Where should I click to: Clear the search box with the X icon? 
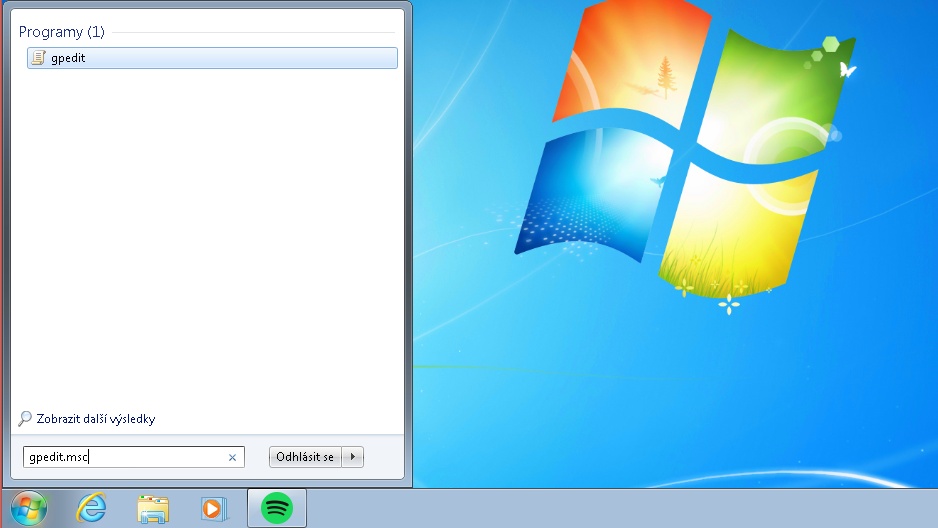tap(232, 457)
